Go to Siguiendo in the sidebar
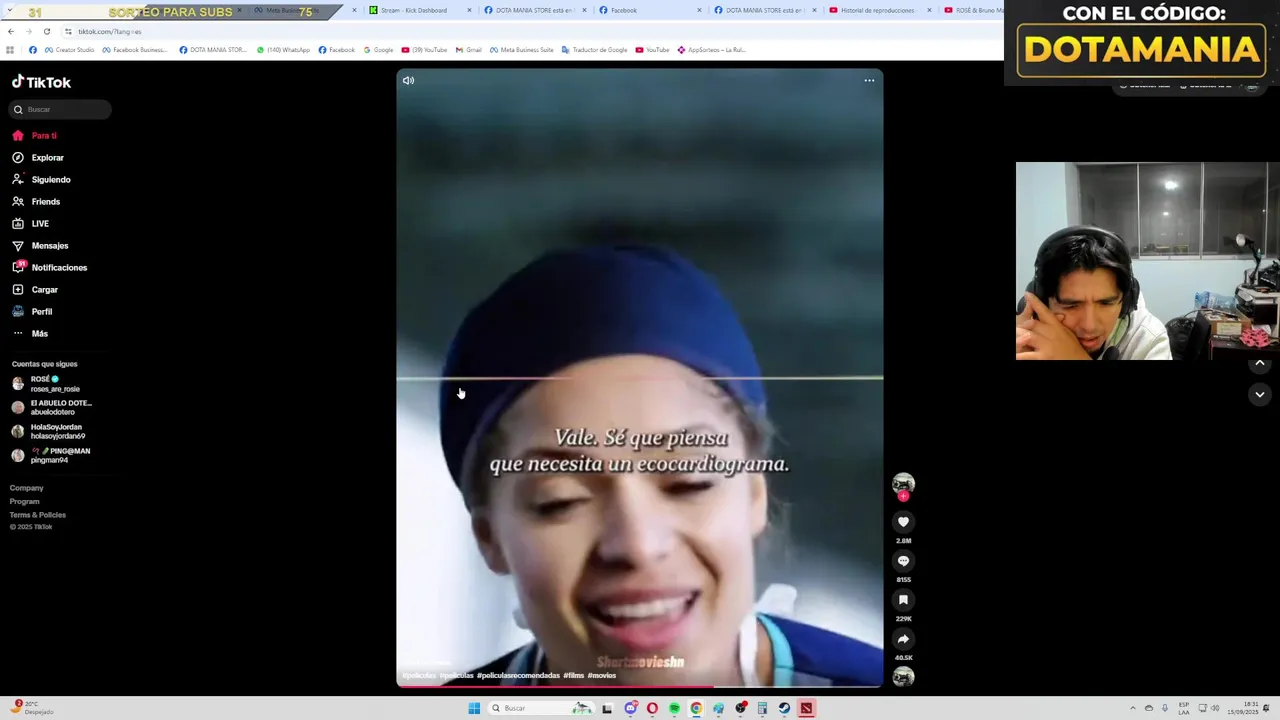The height and width of the screenshot is (720, 1280). pos(41,179)
